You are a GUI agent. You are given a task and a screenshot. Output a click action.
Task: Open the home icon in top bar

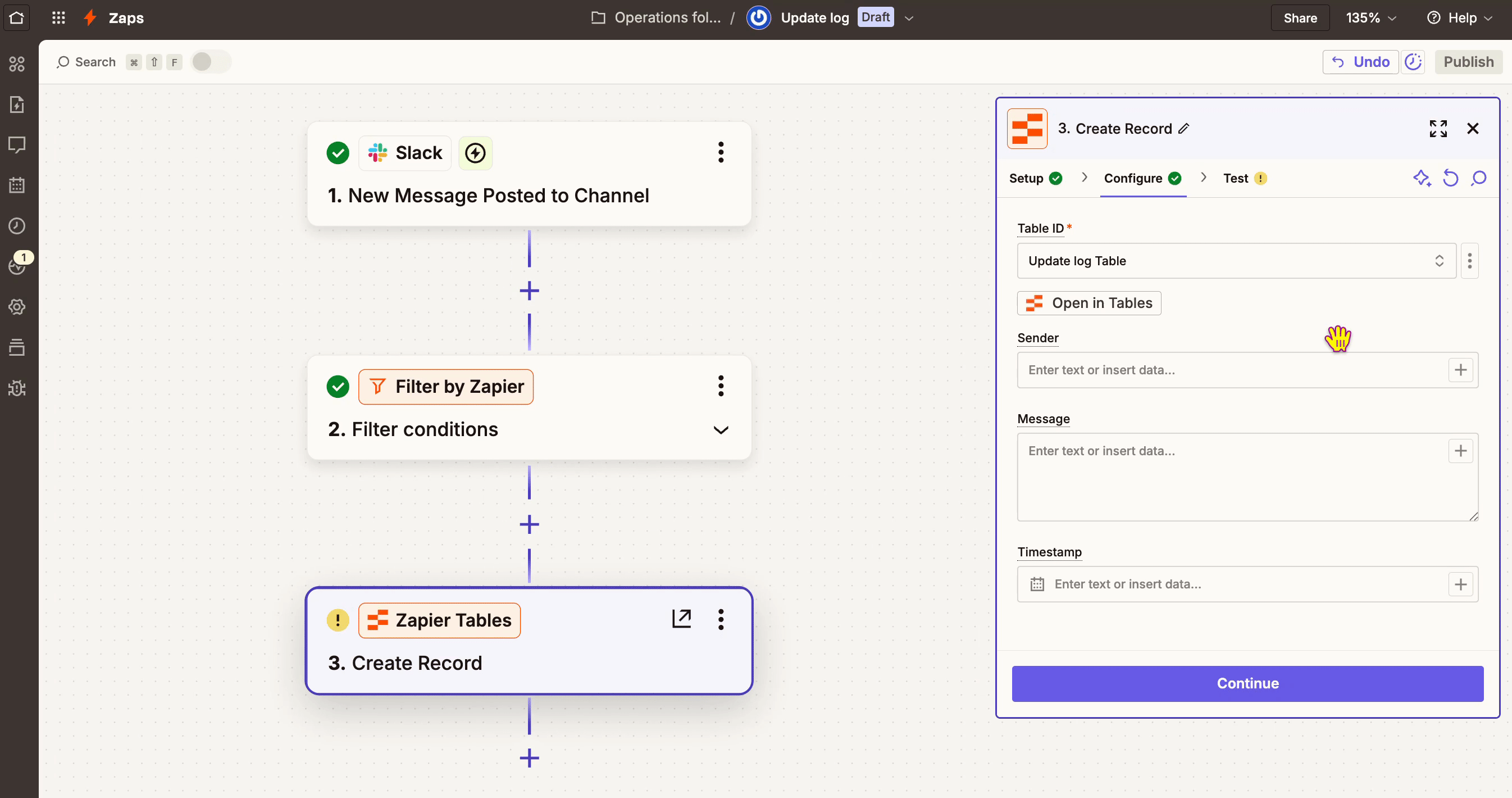[x=16, y=17]
